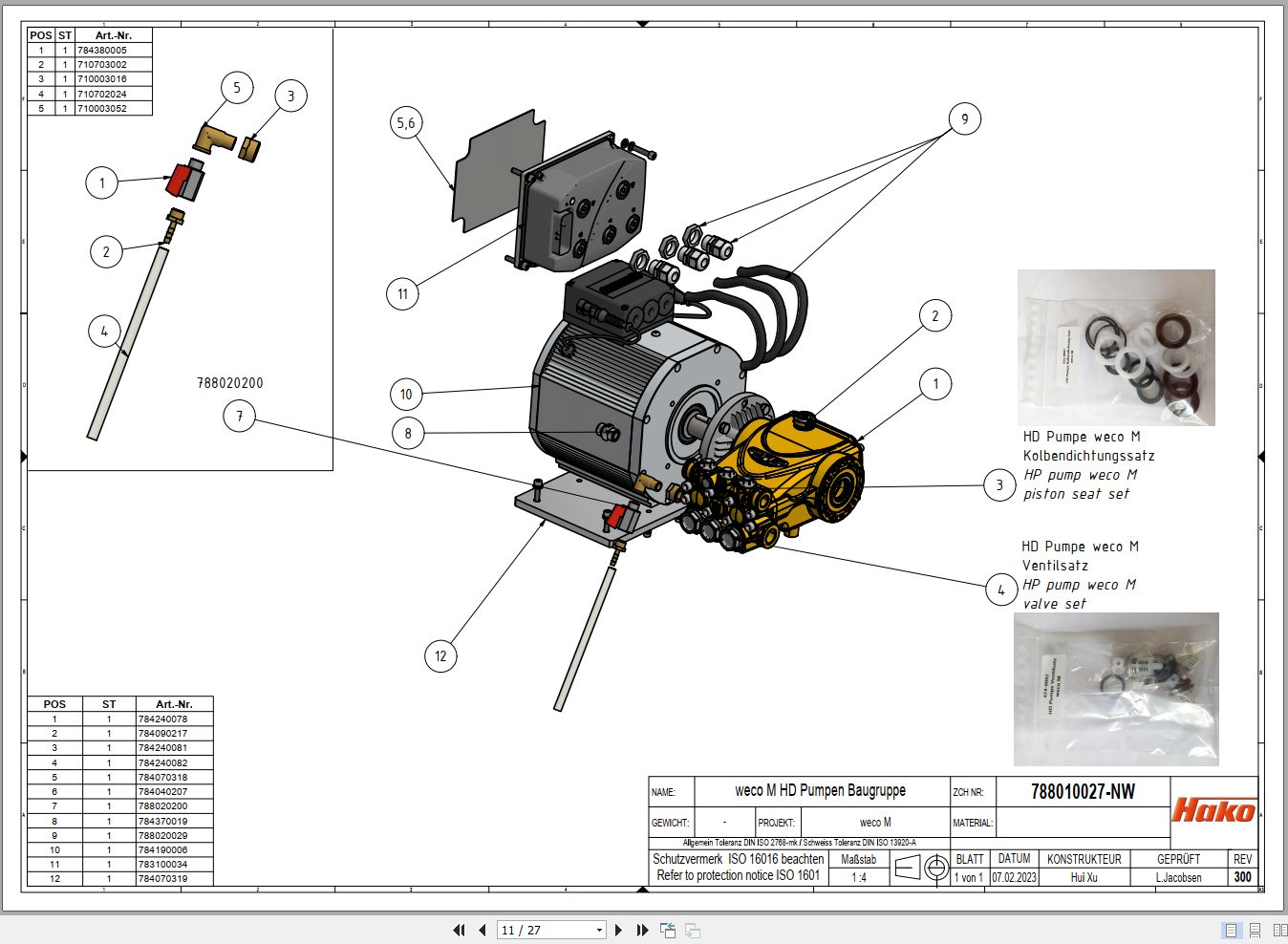Image resolution: width=1288 pixels, height=944 pixels.
Task: Click part number 710003016 in upper table
Action: click(102, 78)
